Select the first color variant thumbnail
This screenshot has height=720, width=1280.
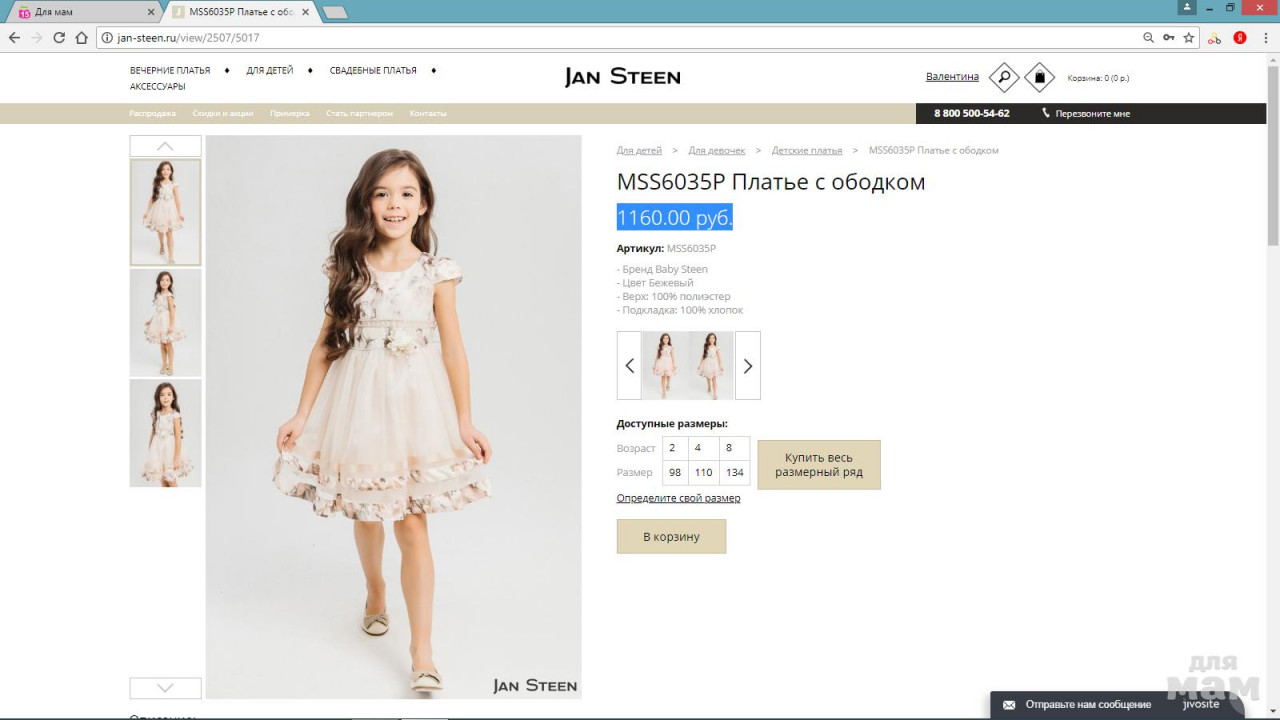click(x=665, y=366)
